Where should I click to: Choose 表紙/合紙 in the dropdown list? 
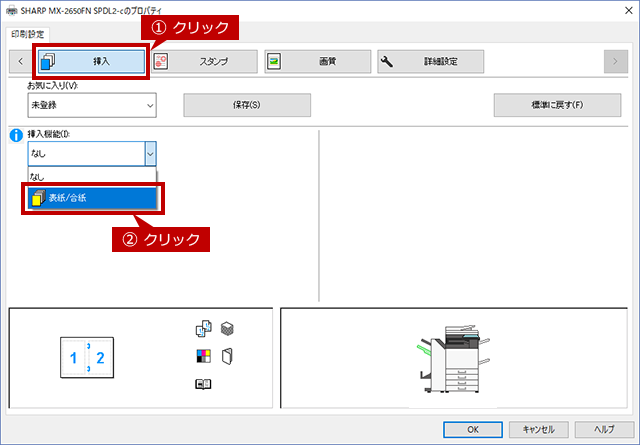[92, 198]
